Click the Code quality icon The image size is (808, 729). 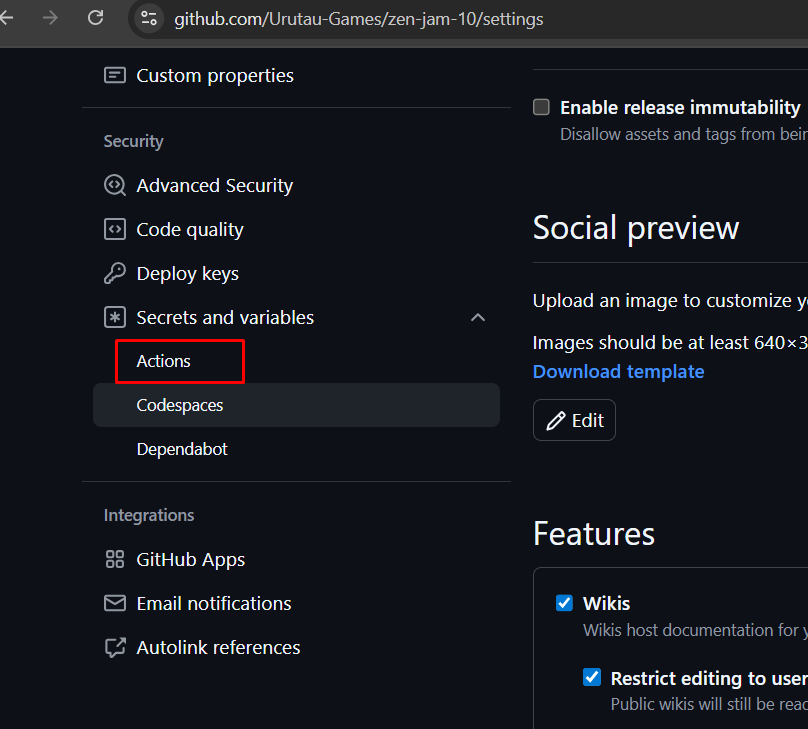point(115,229)
